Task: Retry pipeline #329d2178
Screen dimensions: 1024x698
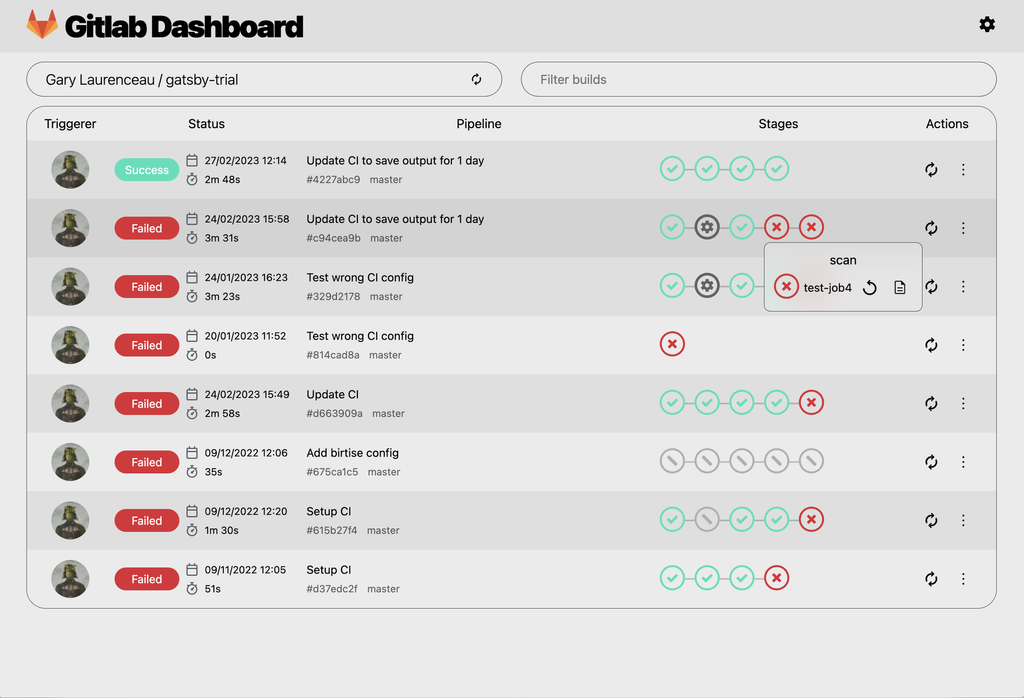Action: [931, 287]
